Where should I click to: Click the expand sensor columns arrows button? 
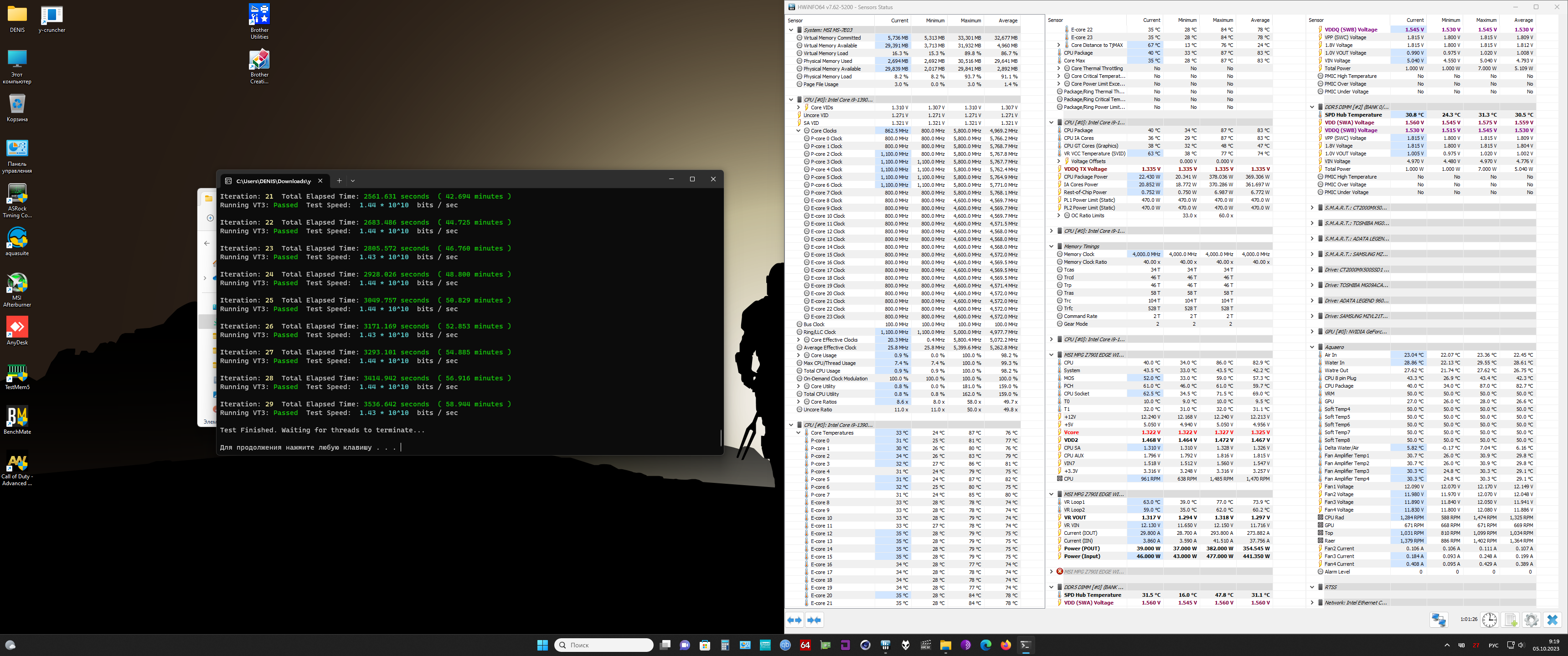[x=794, y=620]
